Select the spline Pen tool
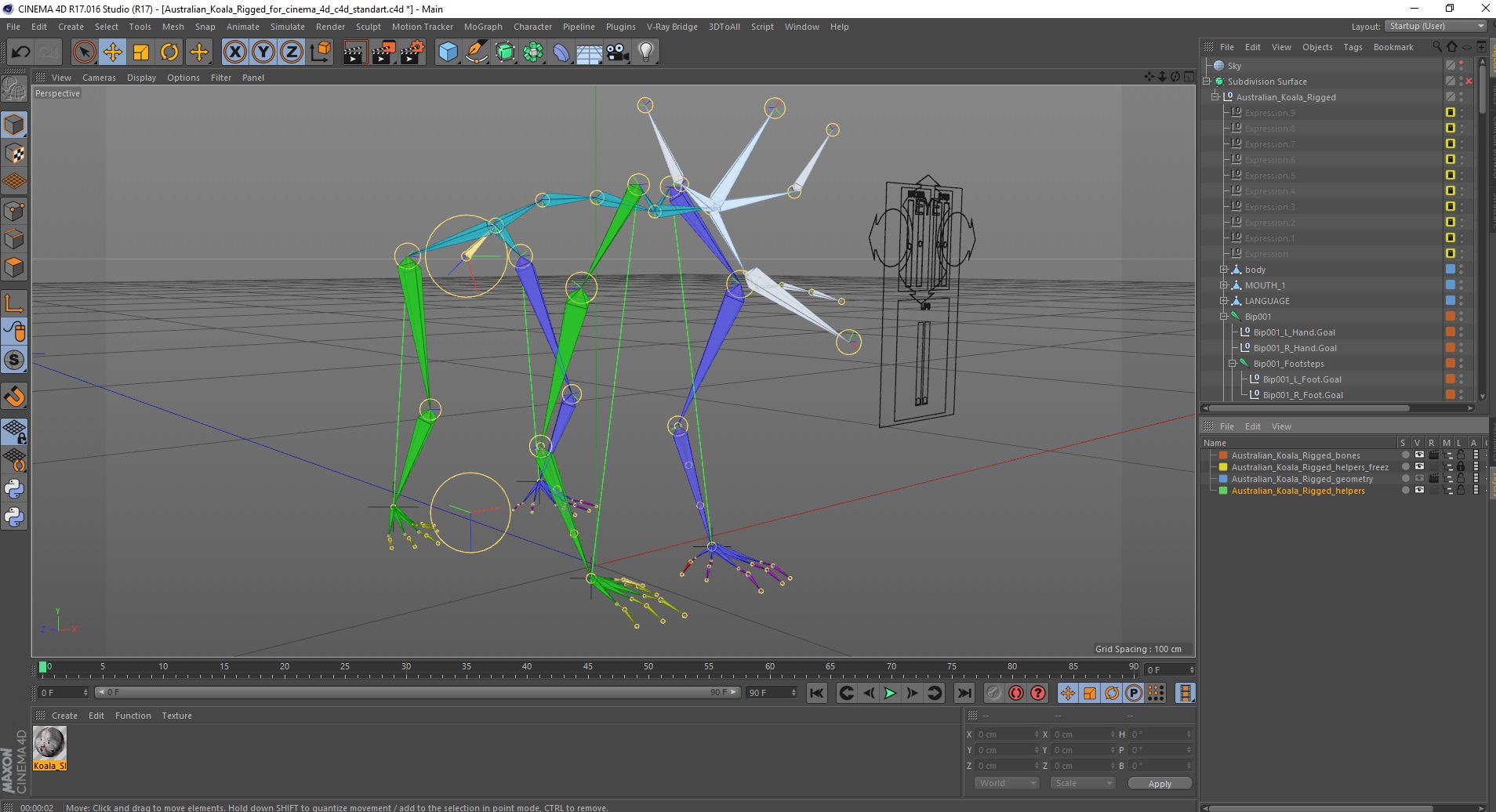Image resolution: width=1496 pixels, height=812 pixels. point(476,53)
